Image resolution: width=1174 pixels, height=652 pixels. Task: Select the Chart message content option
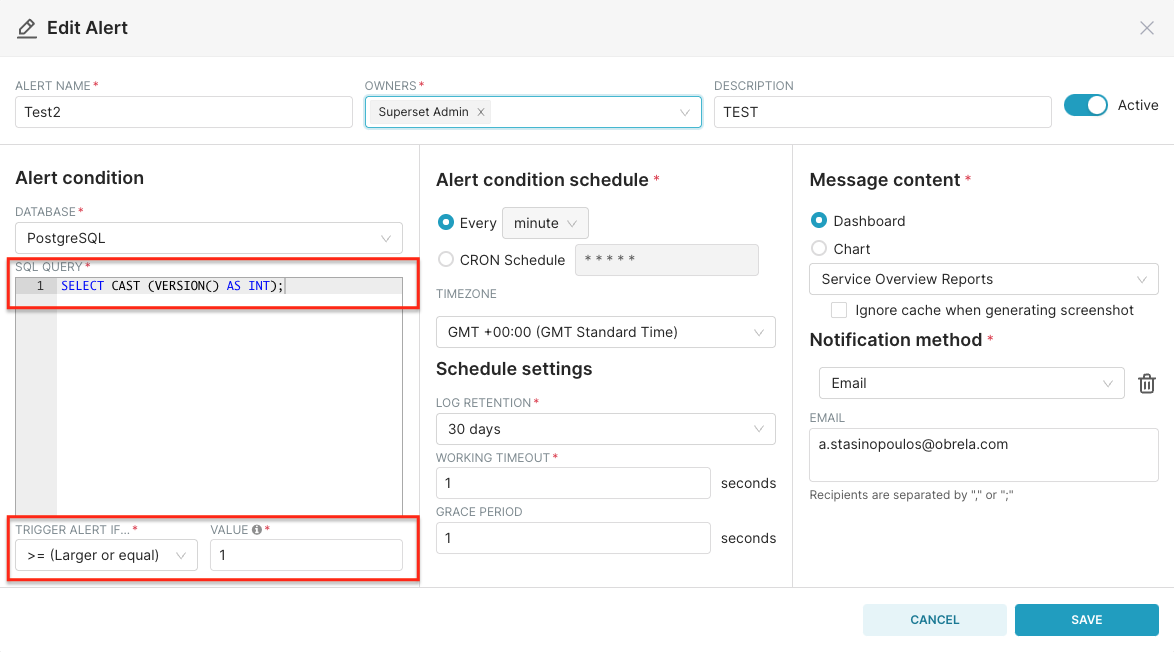[819, 249]
